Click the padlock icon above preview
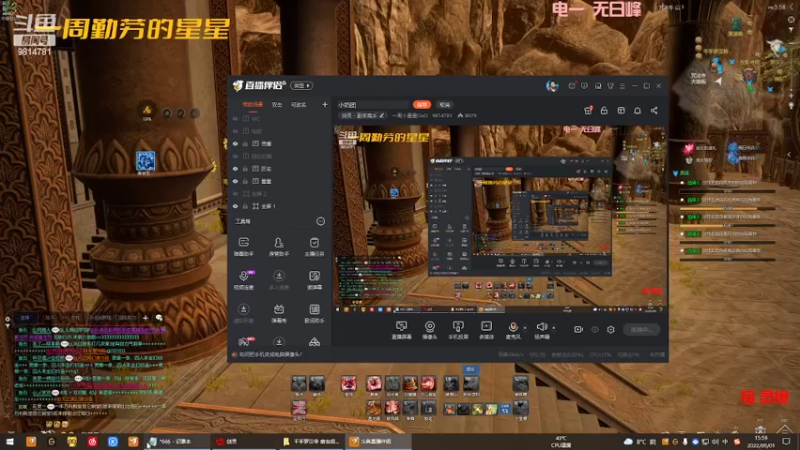This screenshot has width=800, height=450. pyautogui.click(x=604, y=110)
